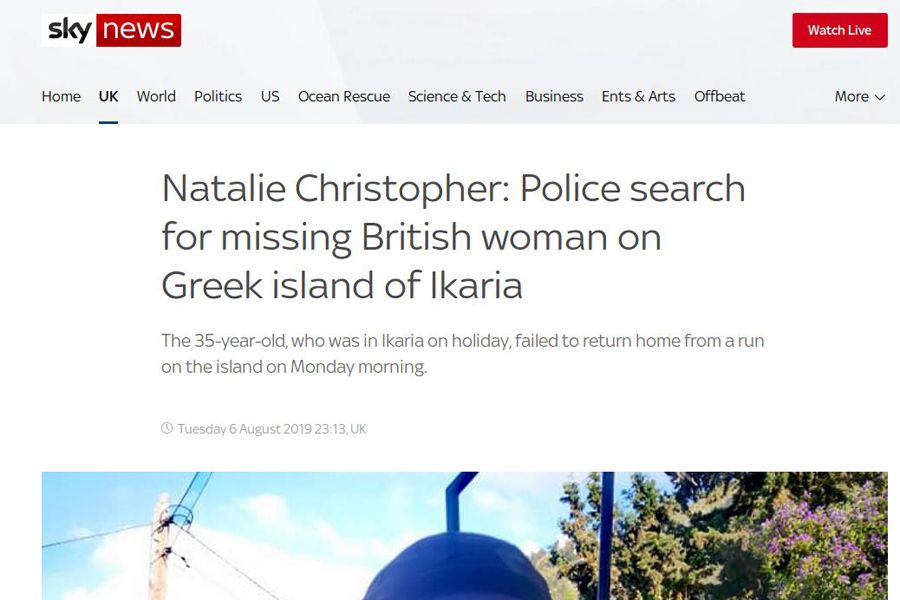Click the article's main photo
This screenshot has height=600, width=900.
click(464, 536)
